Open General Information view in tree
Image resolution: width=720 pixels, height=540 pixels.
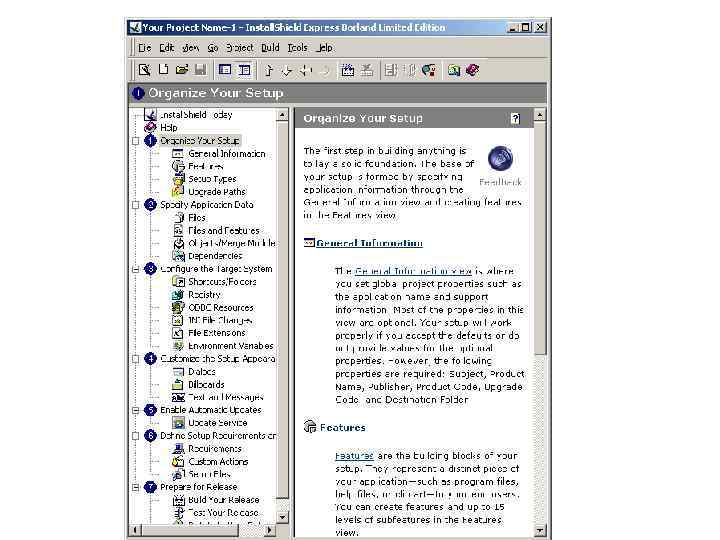(227, 153)
